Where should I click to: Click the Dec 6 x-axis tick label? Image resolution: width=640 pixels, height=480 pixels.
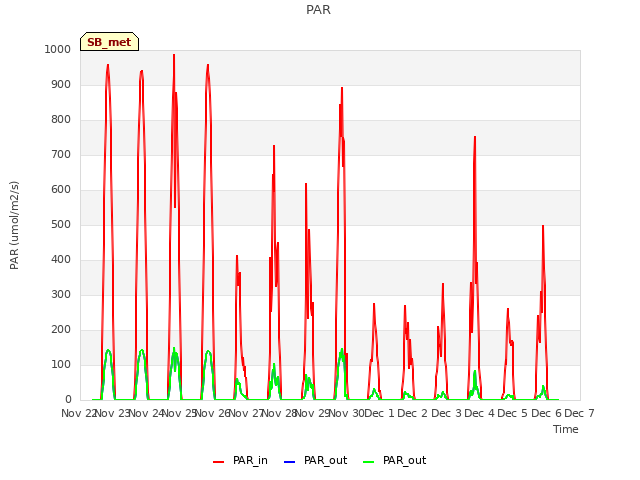(x=547, y=413)
